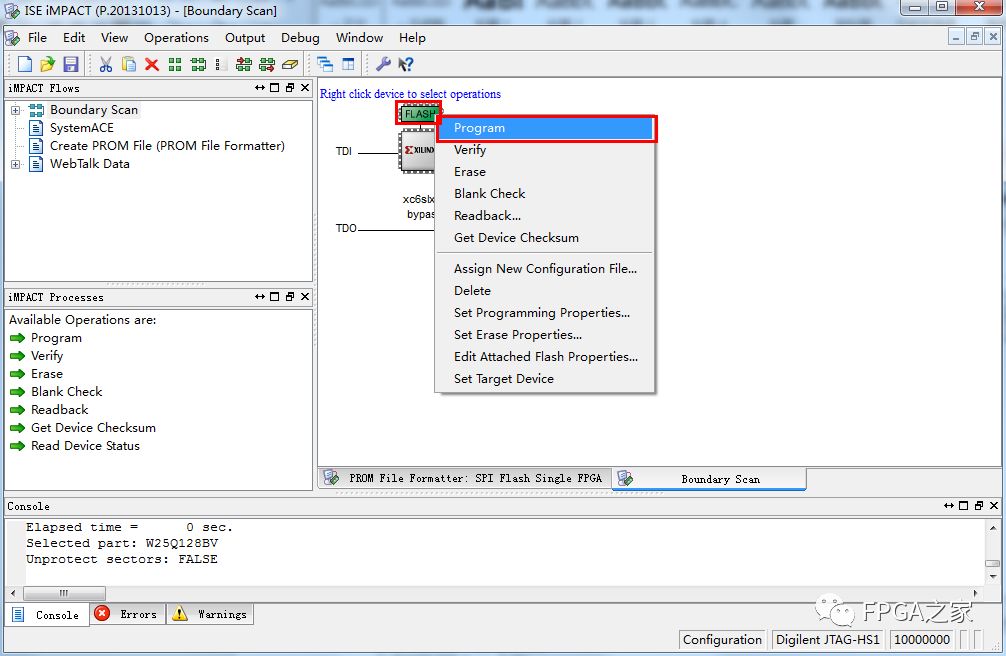The width and height of the screenshot is (1006, 656).
Task: Float the Console panel
Action: [978, 506]
